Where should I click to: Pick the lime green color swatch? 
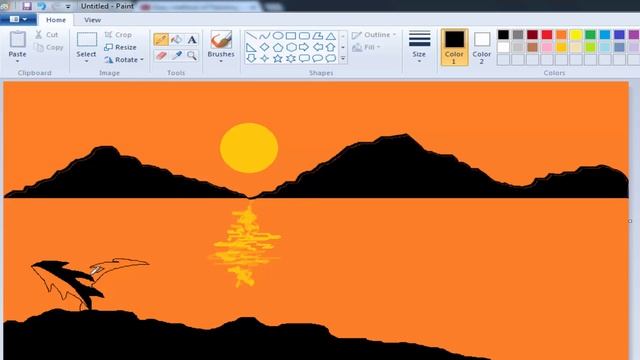click(x=590, y=47)
